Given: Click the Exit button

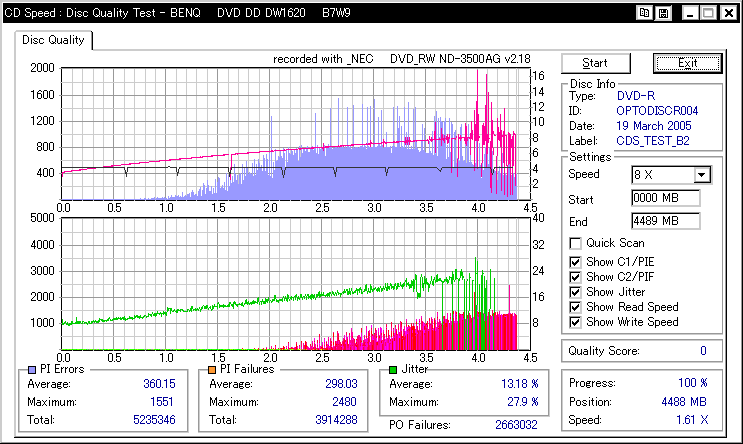Looking at the screenshot, I should [688, 63].
